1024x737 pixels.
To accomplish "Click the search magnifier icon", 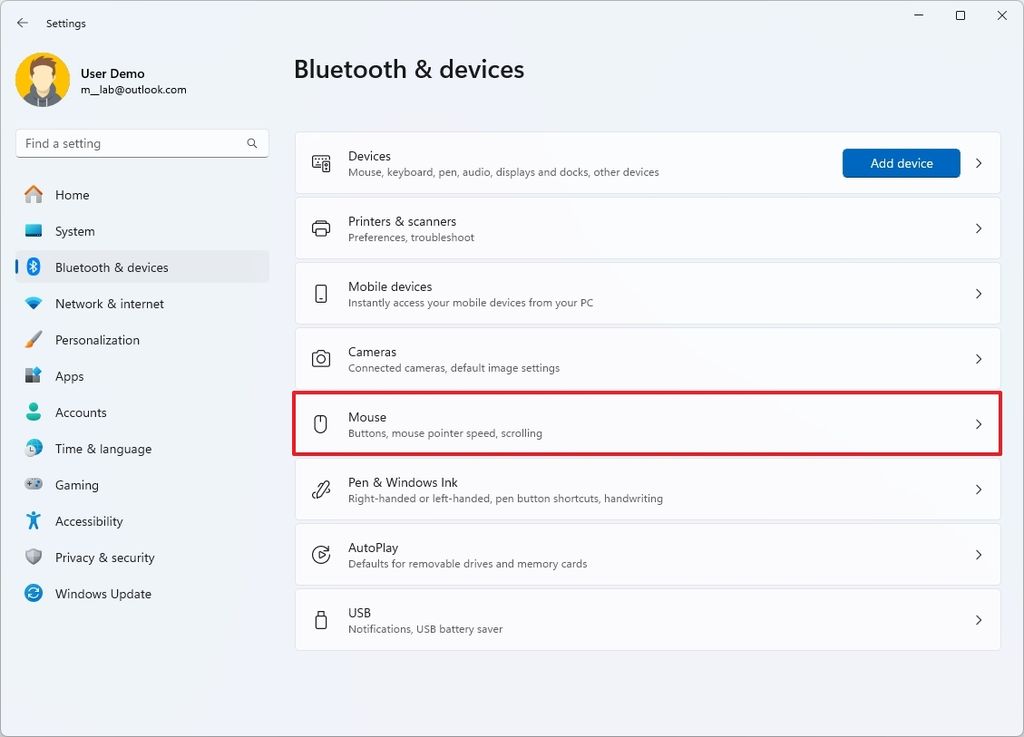I will 252,143.
